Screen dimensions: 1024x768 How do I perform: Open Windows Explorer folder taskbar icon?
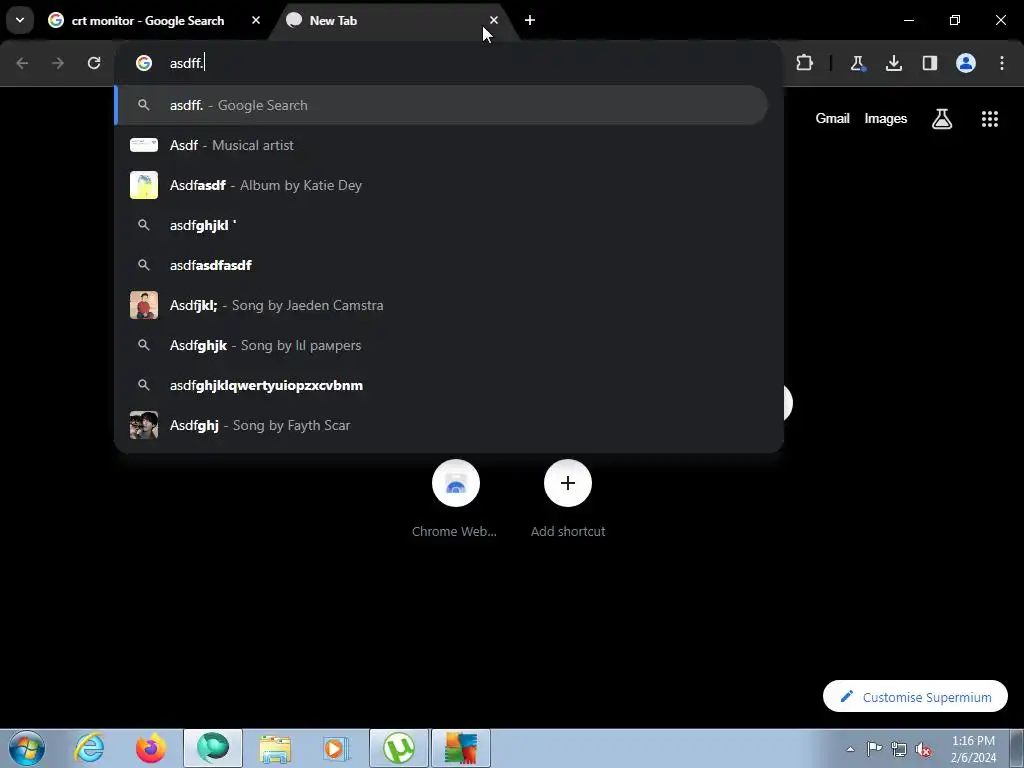point(275,748)
